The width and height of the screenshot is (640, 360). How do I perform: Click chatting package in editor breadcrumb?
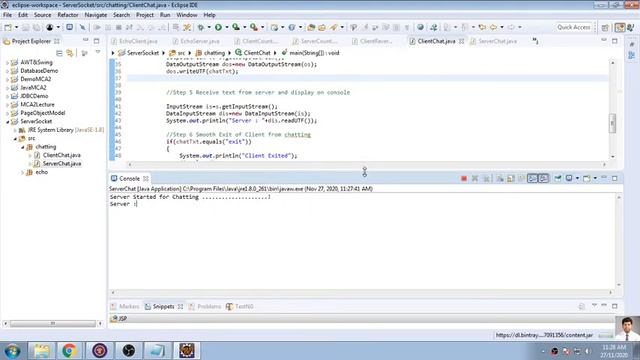(214, 53)
